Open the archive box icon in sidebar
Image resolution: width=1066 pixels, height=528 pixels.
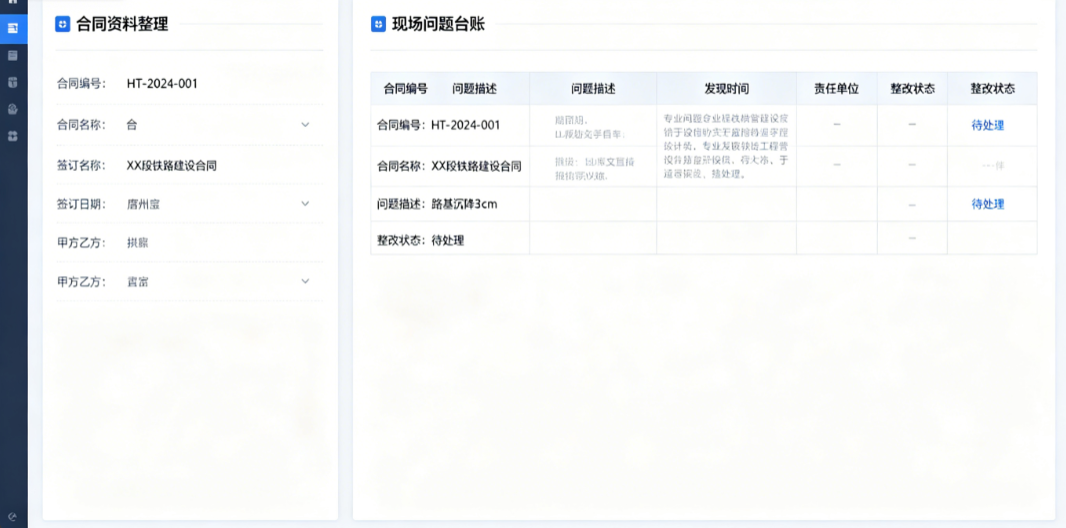point(12,82)
